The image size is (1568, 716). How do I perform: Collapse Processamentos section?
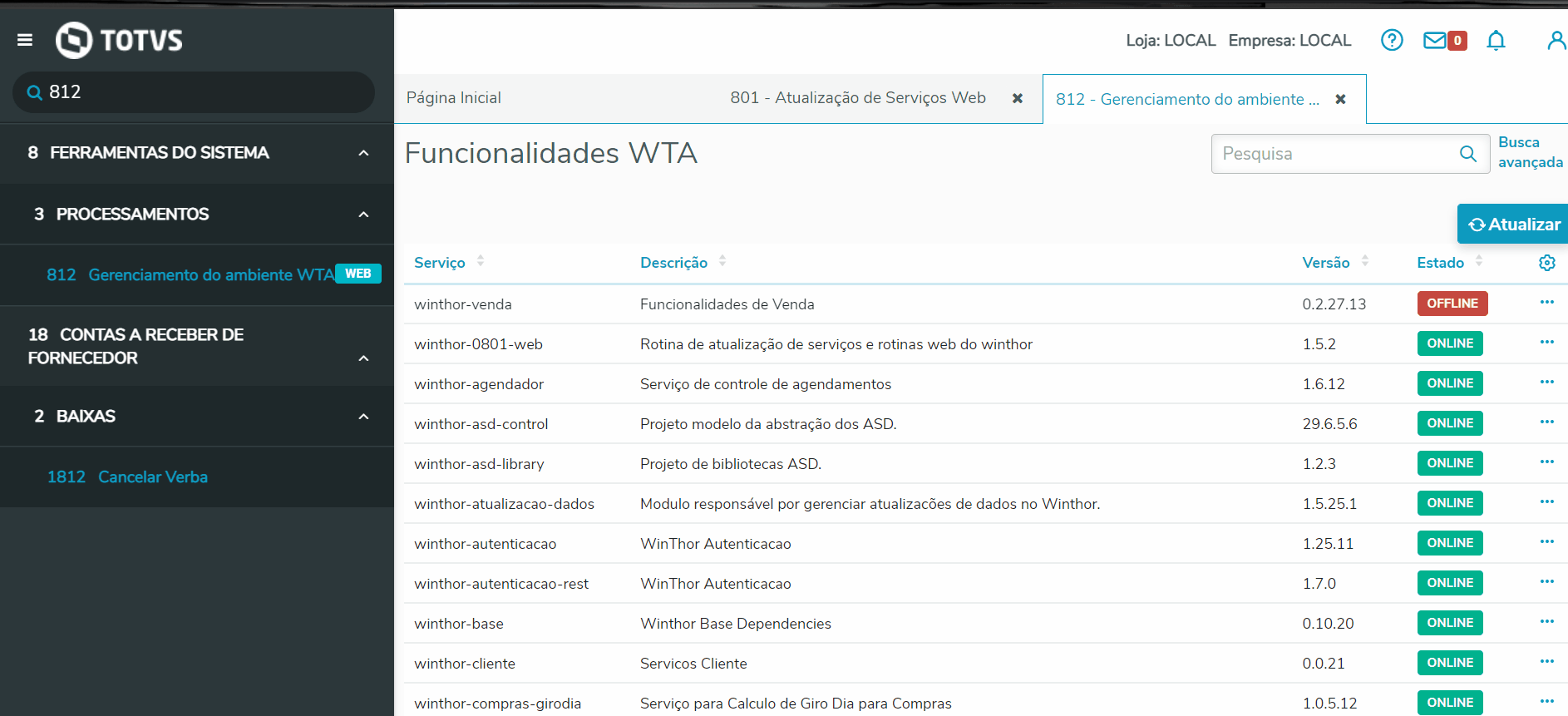363,215
